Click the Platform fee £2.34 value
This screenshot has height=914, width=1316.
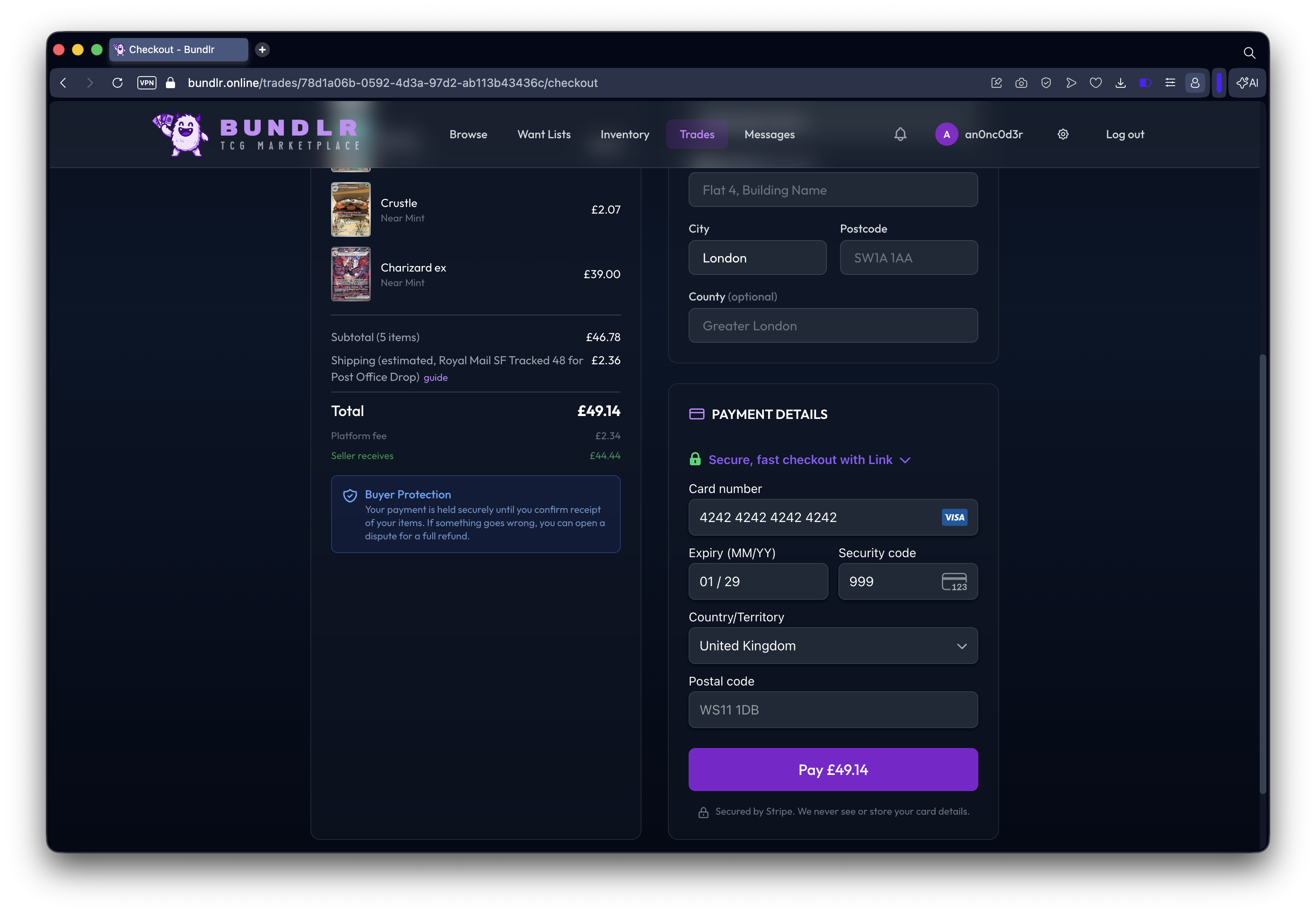point(608,435)
